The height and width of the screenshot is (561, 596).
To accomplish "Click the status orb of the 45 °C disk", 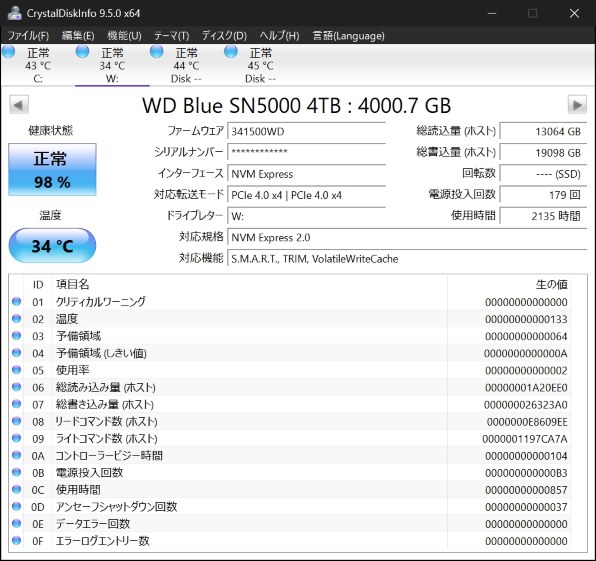I will (231, 51).
